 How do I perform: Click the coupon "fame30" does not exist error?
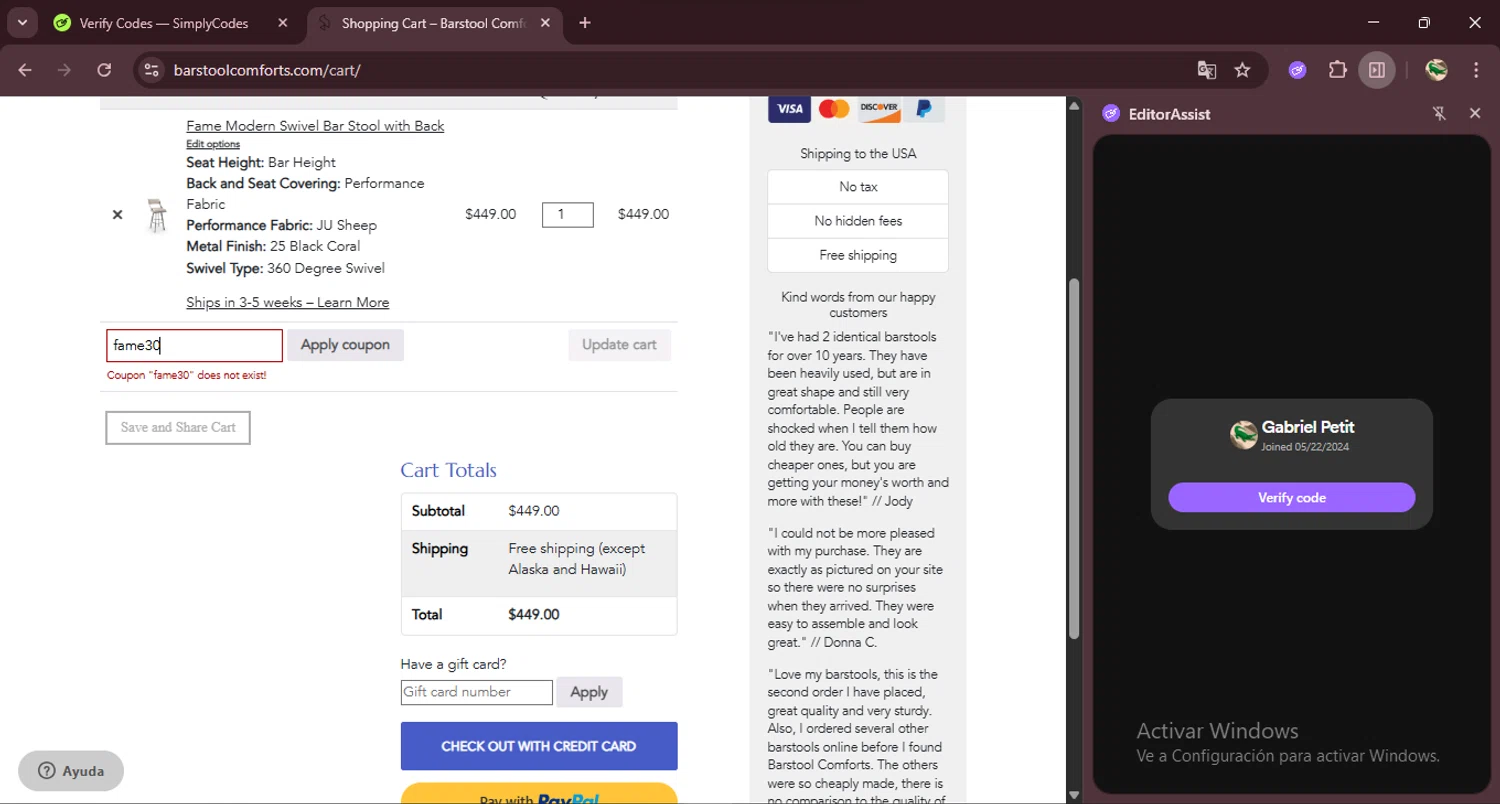click(187, 376)
